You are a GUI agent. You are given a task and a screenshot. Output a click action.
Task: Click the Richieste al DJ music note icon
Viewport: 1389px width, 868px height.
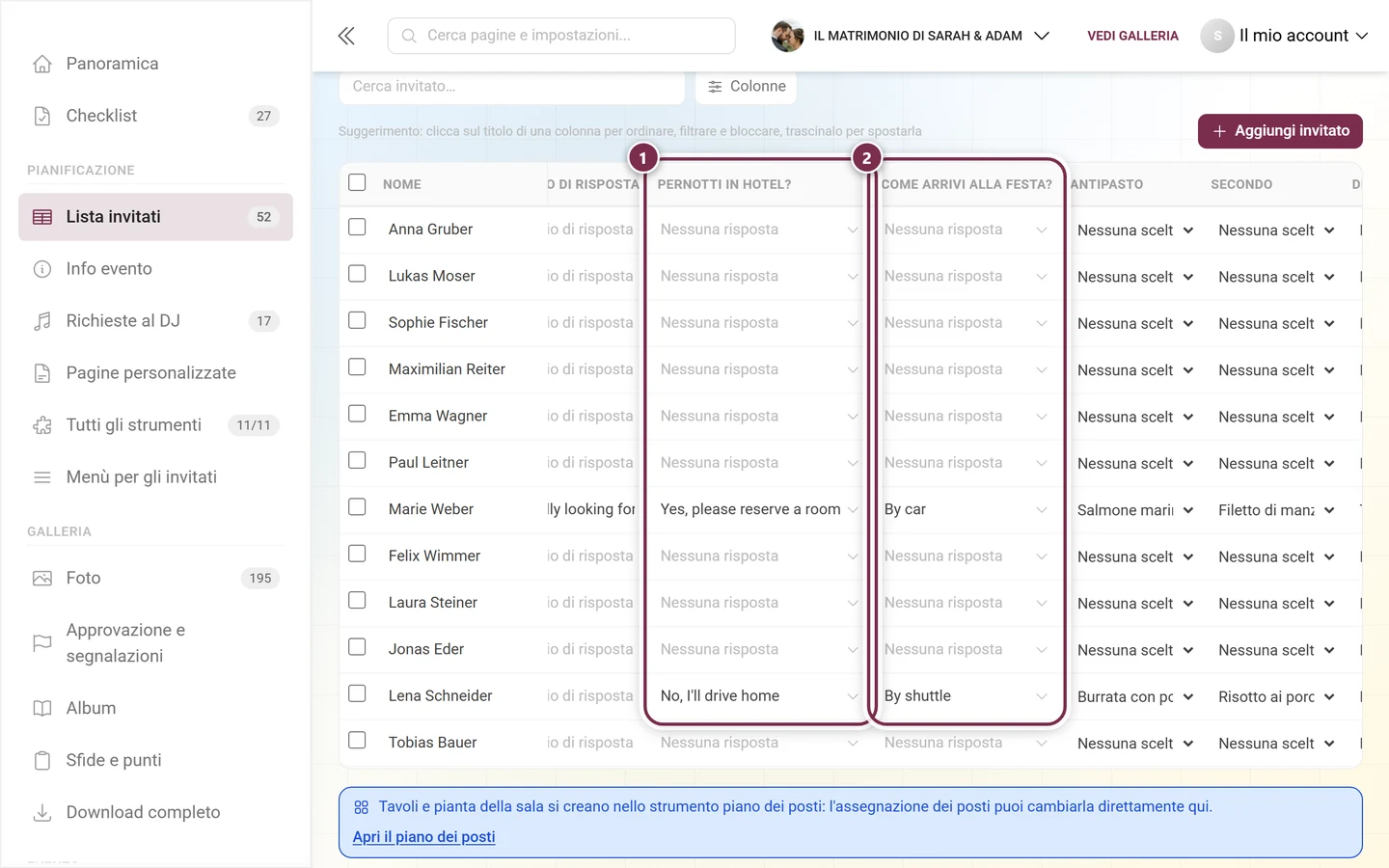(x=42, y=321)
